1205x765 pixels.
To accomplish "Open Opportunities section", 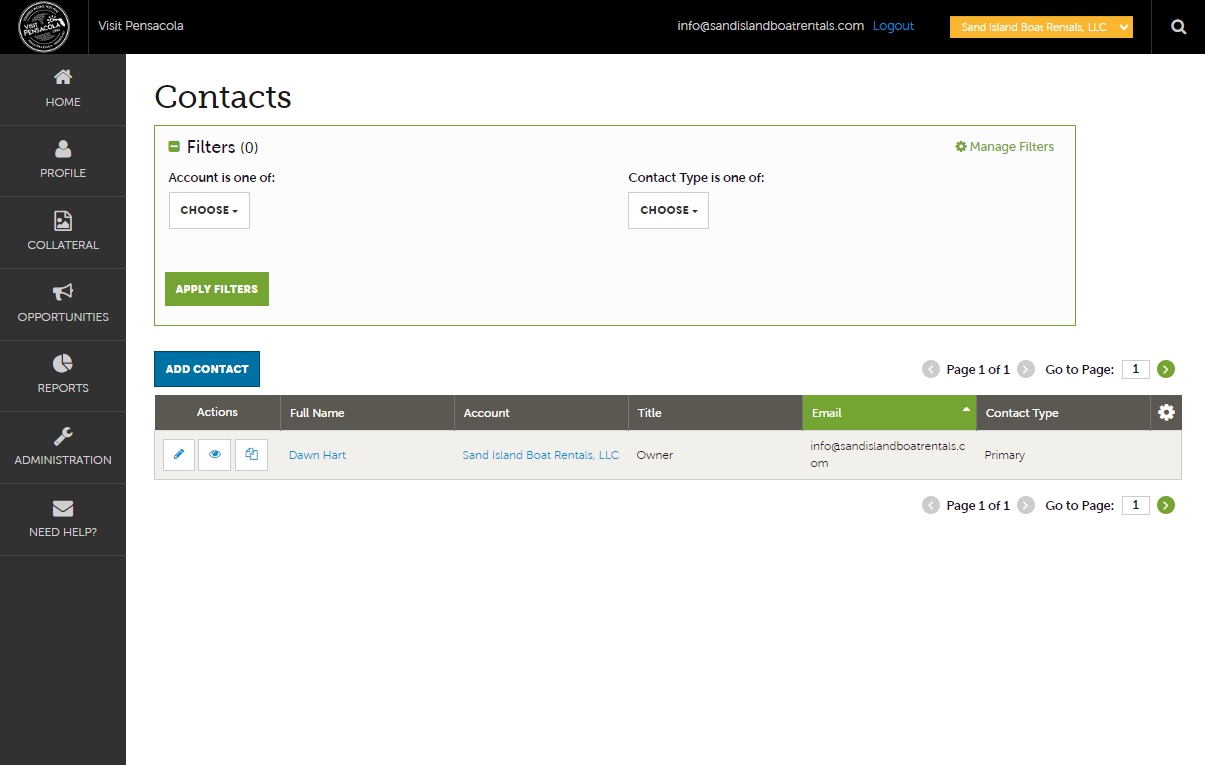I will [63, 304].
